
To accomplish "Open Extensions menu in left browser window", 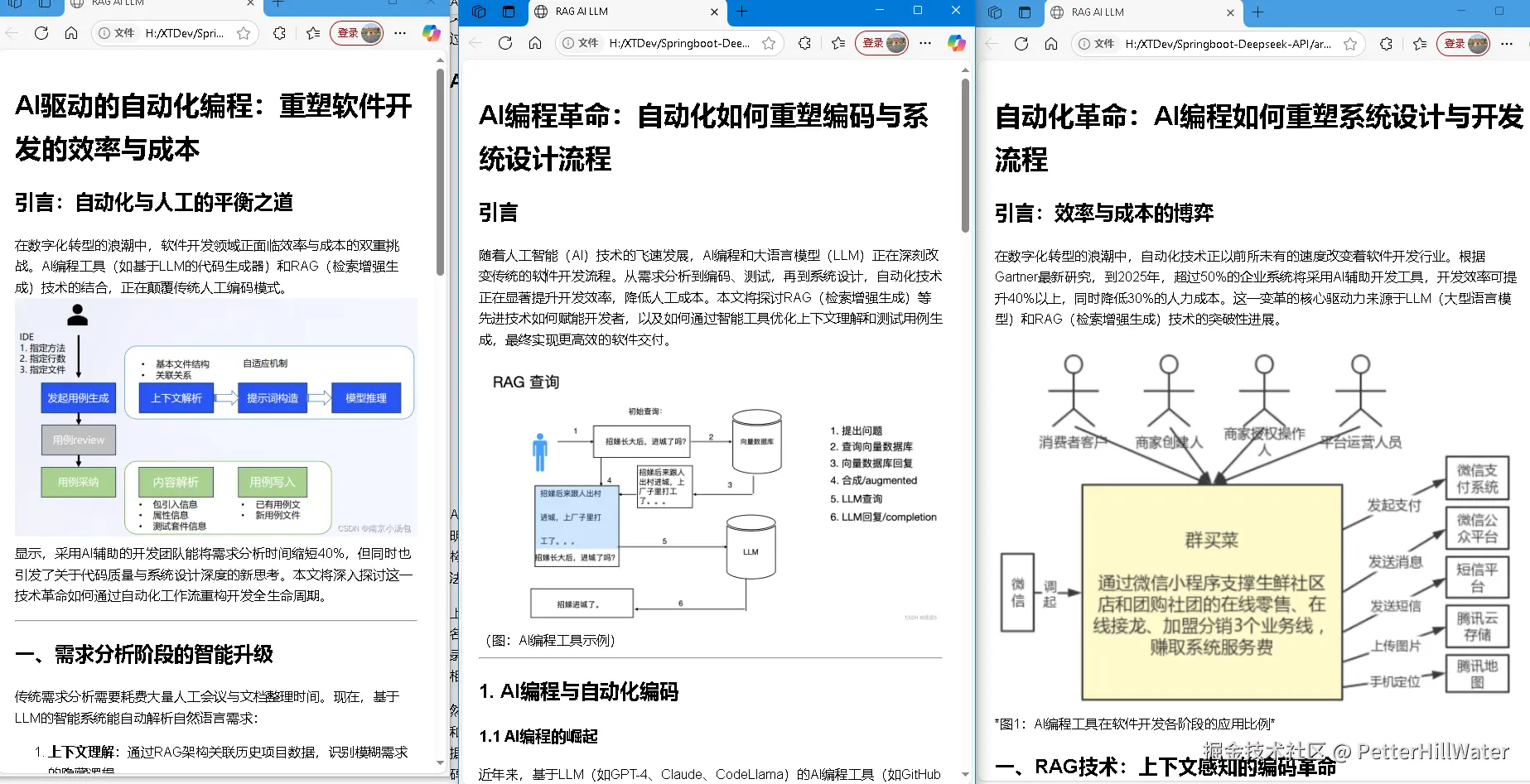I will point(279,33).
